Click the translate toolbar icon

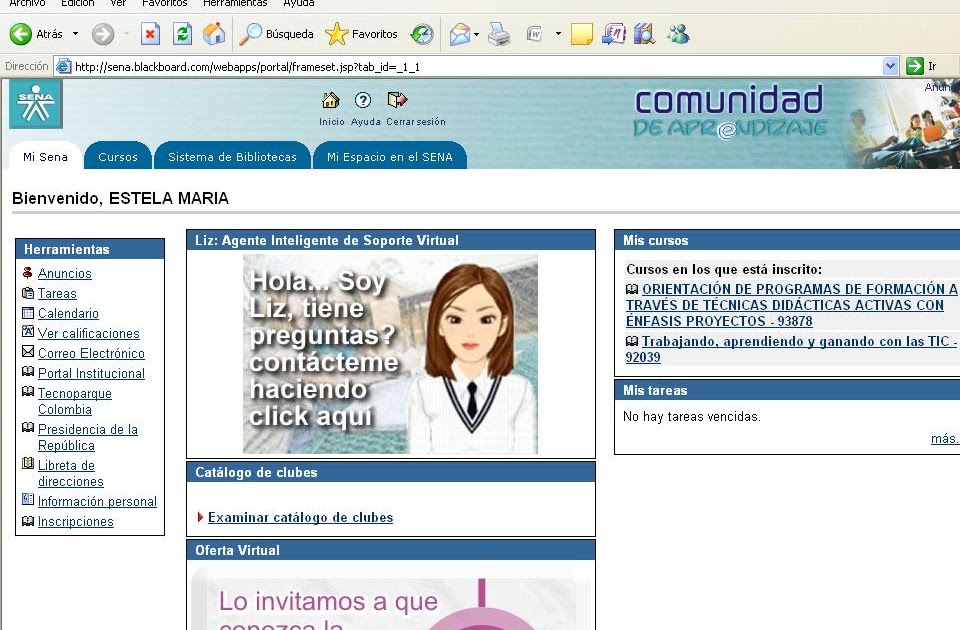click(x=613, y=34)
